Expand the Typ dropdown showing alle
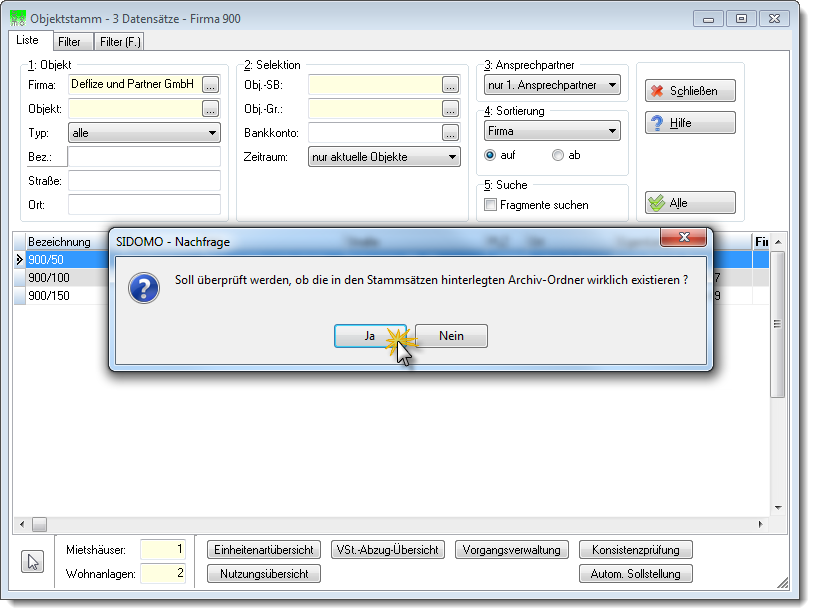815x615 pixels. pos(144,133)
